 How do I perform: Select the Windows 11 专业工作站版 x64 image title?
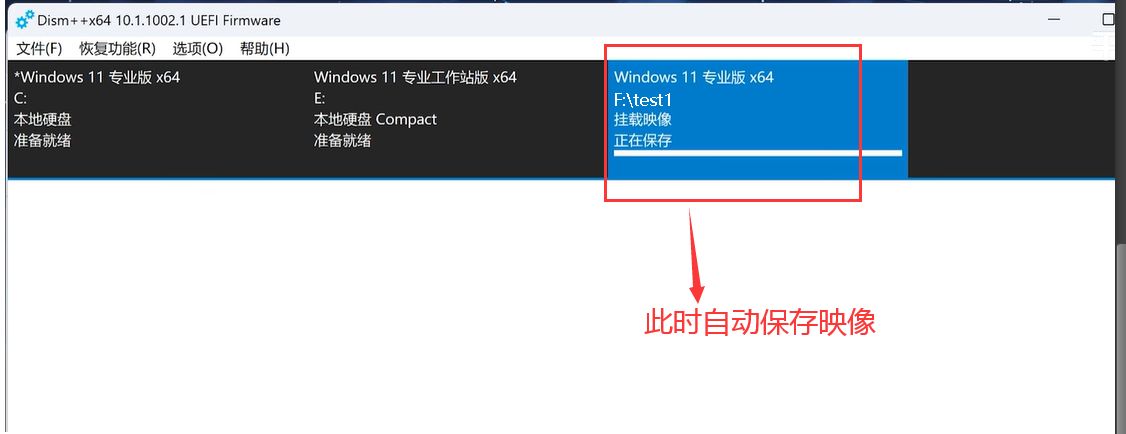click(415, 77)
